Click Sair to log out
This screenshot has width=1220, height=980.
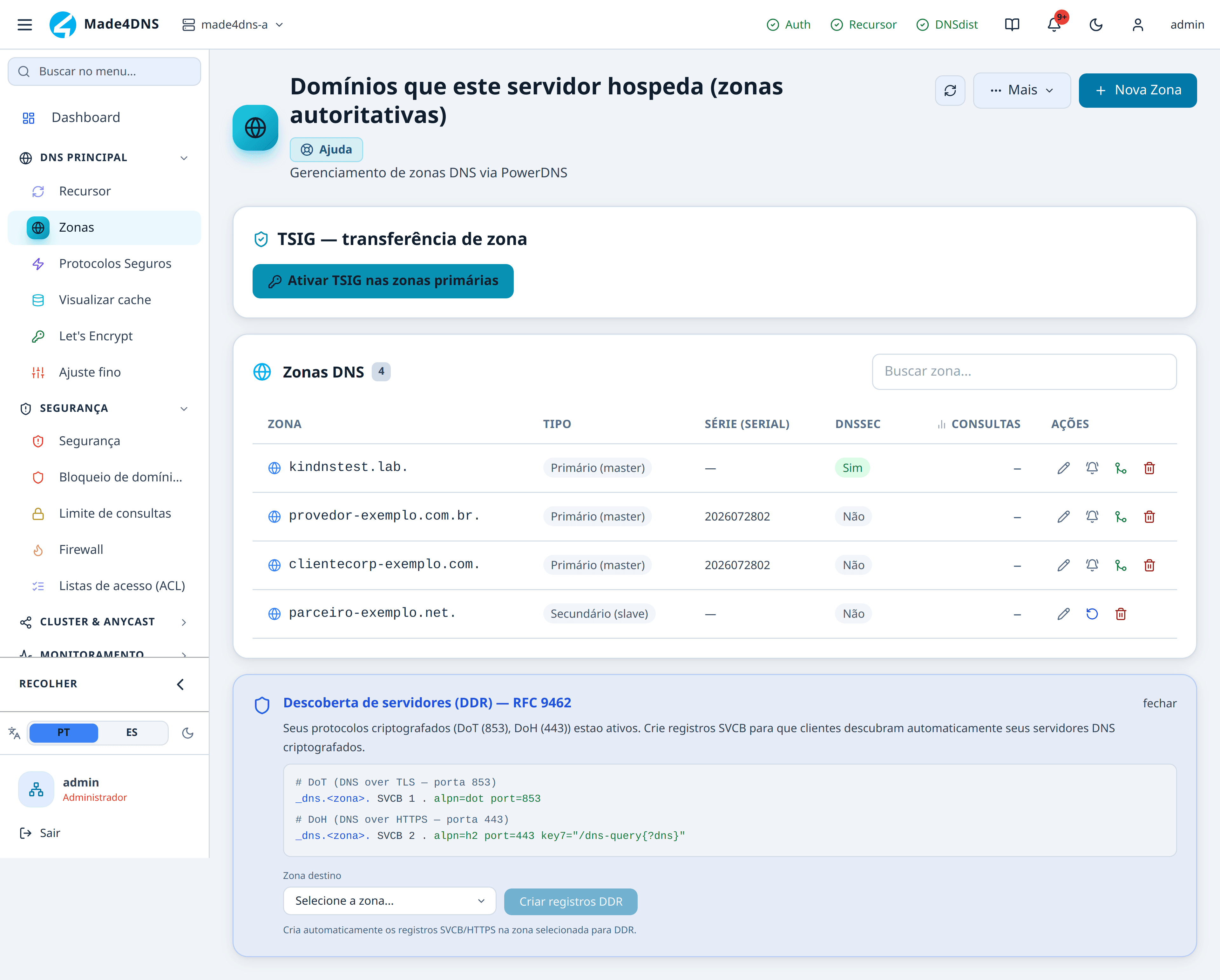coord(40,833)
